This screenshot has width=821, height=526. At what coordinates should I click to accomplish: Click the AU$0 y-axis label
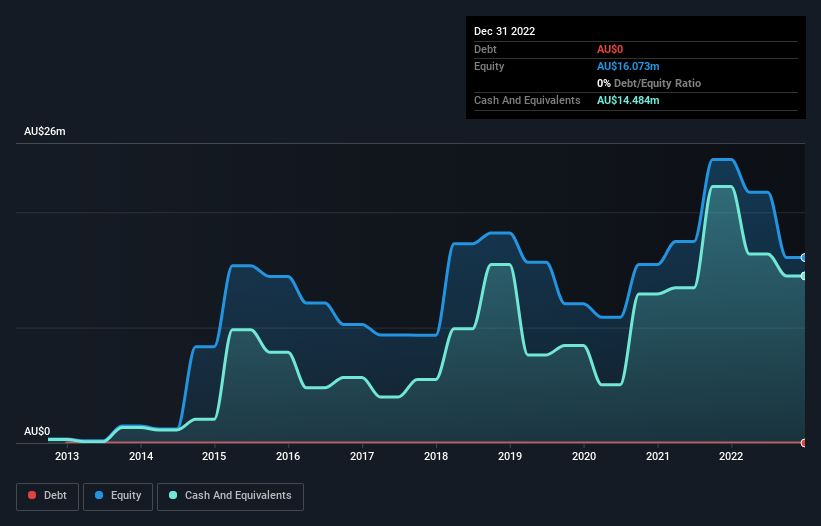pos(37,431)
